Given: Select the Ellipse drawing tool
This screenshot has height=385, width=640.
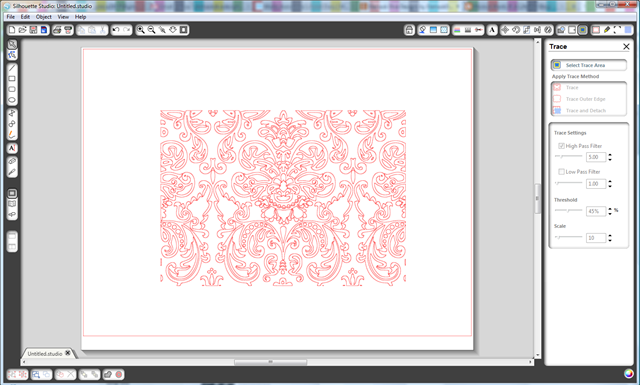Looking at the screenshot, I should pyautogui.click(x=12, y=100).
